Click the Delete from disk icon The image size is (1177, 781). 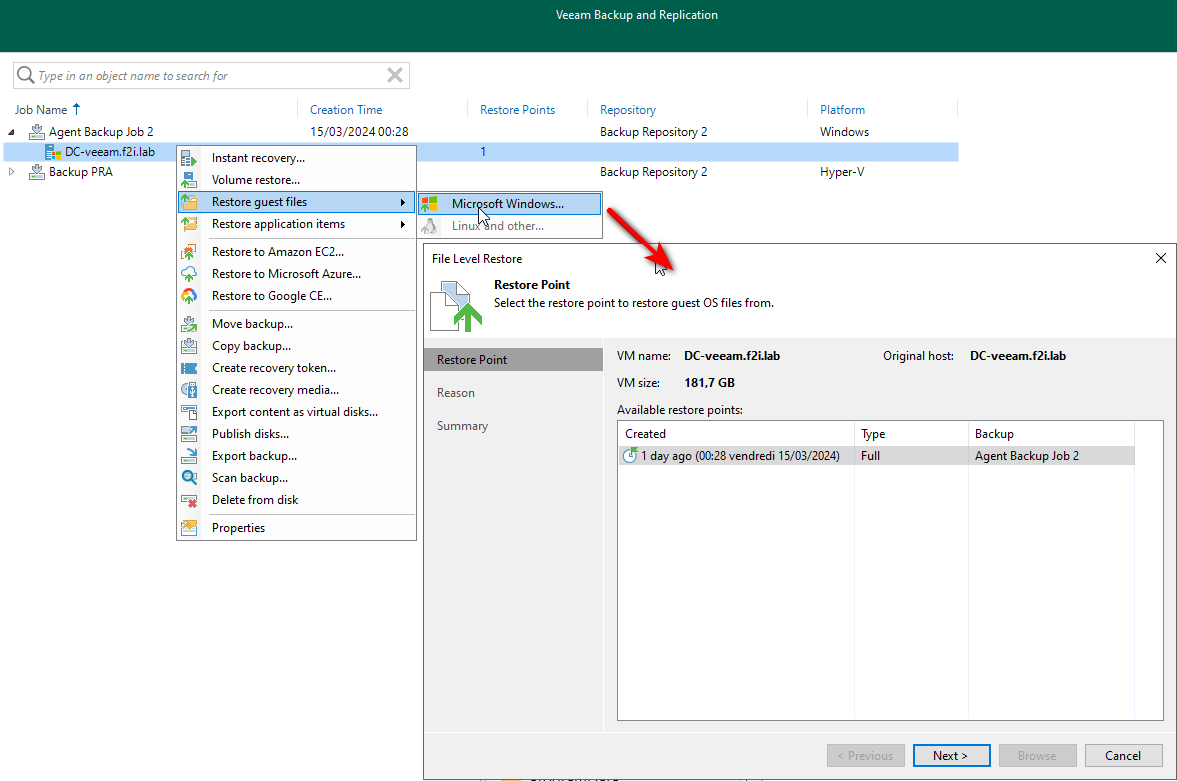click(188, 500)
